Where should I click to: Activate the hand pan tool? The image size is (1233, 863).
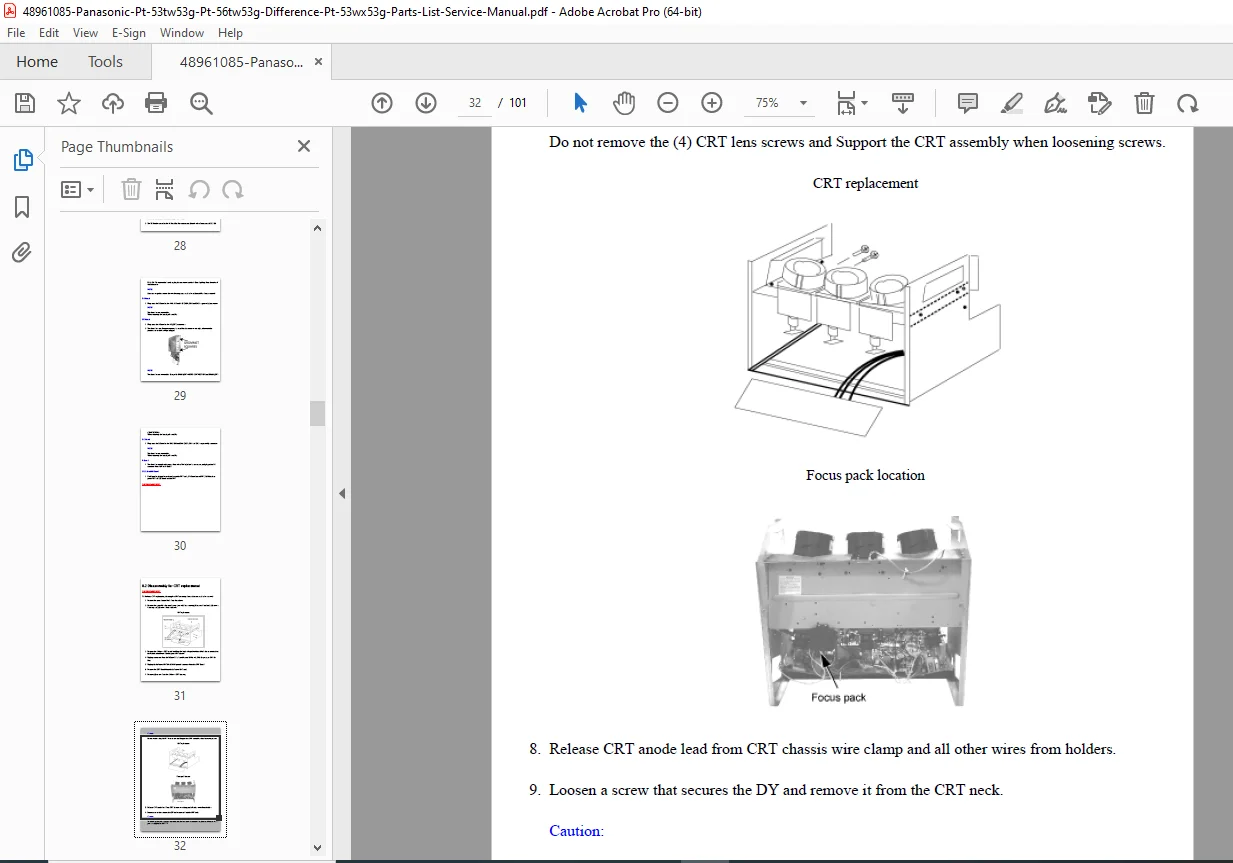pos(624,103)
